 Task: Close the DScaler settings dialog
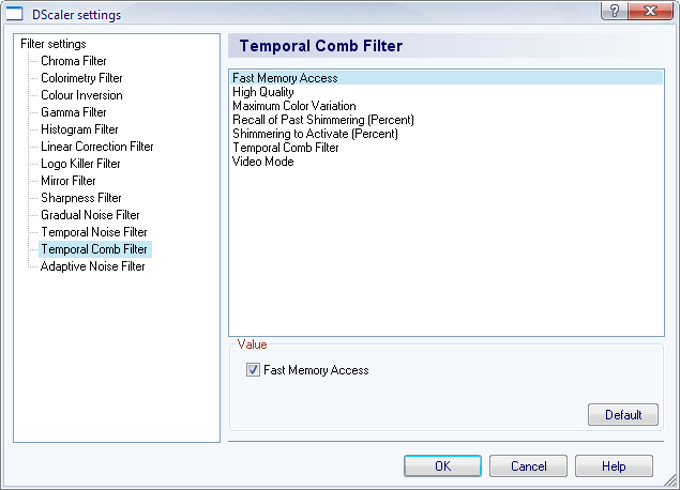pos(650,10)
